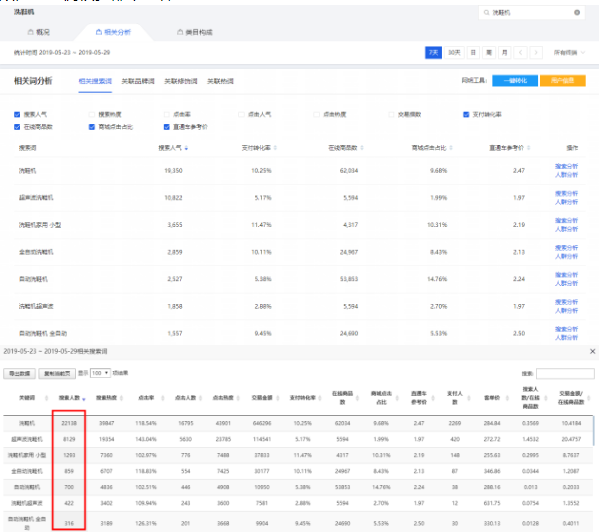This screenshot has height=532, width=601.
Task: Click the blue 一键转化 button
Action: pos(515,80)
